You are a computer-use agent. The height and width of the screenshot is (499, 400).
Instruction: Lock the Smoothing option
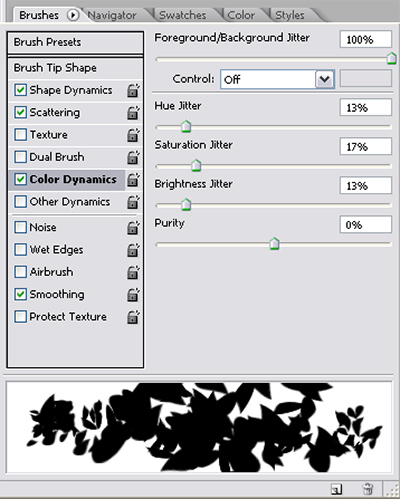point(133,295)
